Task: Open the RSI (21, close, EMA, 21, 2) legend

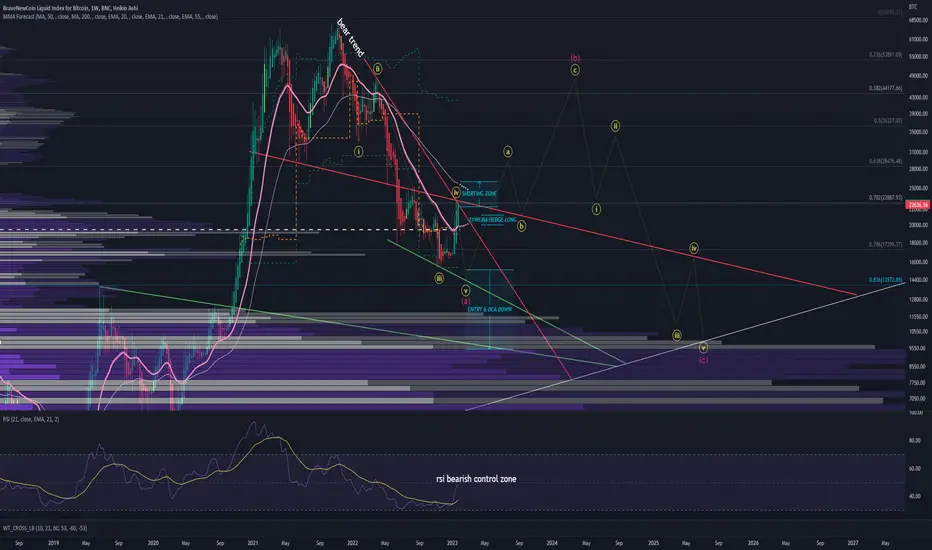Action: tap(30, 419)
